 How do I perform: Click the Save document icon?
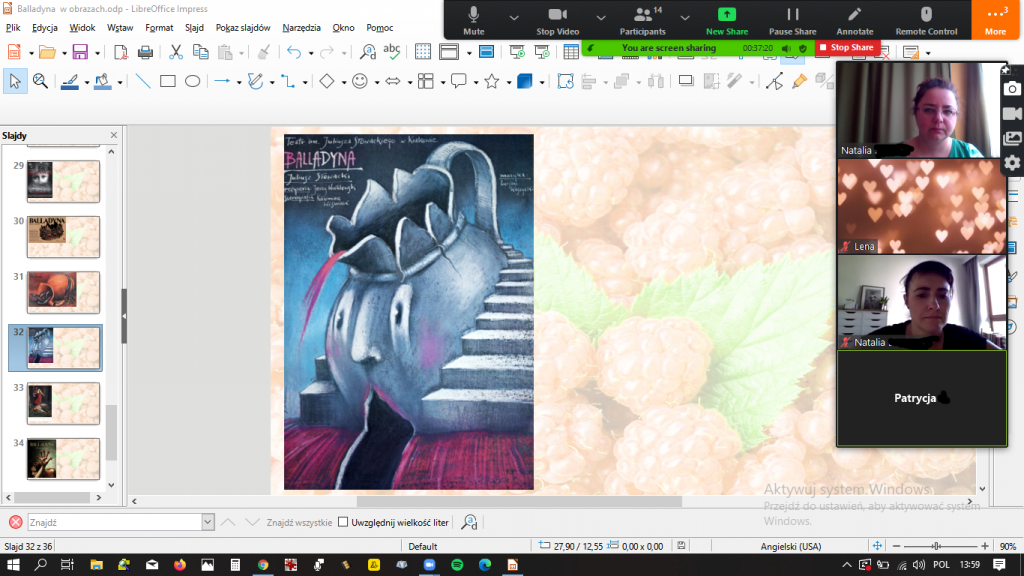(x=79, y=52)
